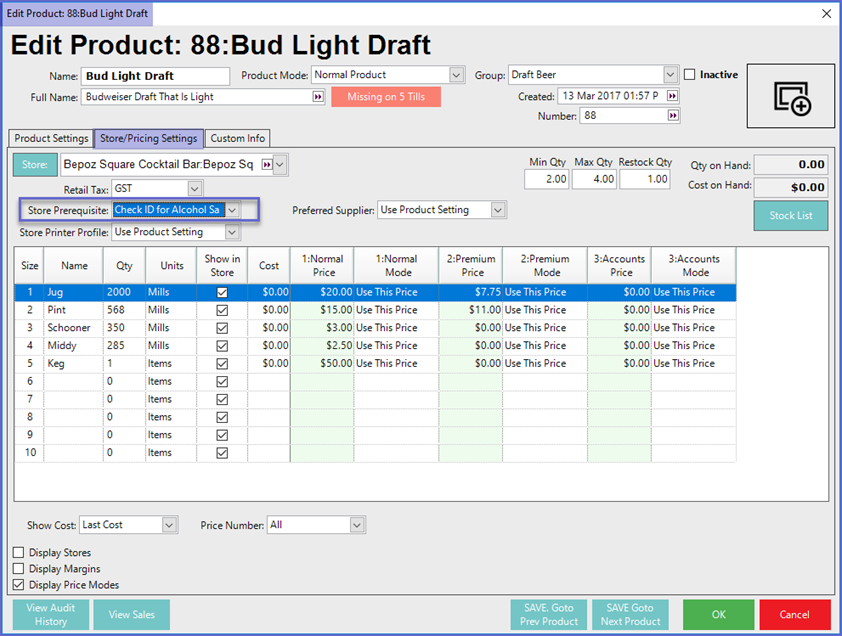This screenshot has width=842, height=636.
Task: Click the Stock List button
Action: click(x=790, y=216)
